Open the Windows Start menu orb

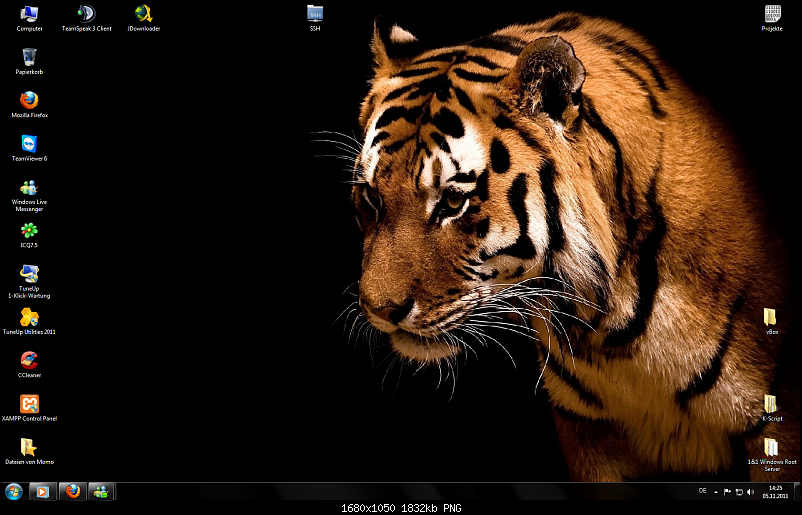tap(14, 492)
